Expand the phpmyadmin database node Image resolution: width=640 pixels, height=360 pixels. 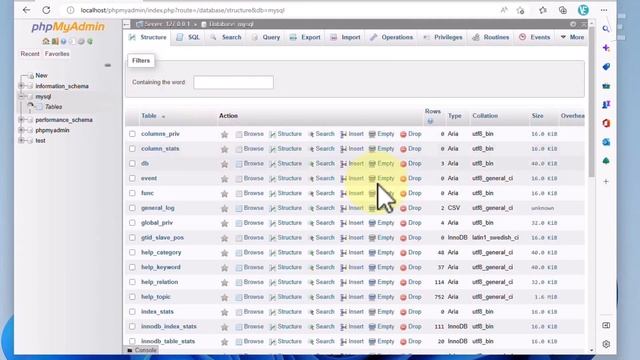click(21, 130)
